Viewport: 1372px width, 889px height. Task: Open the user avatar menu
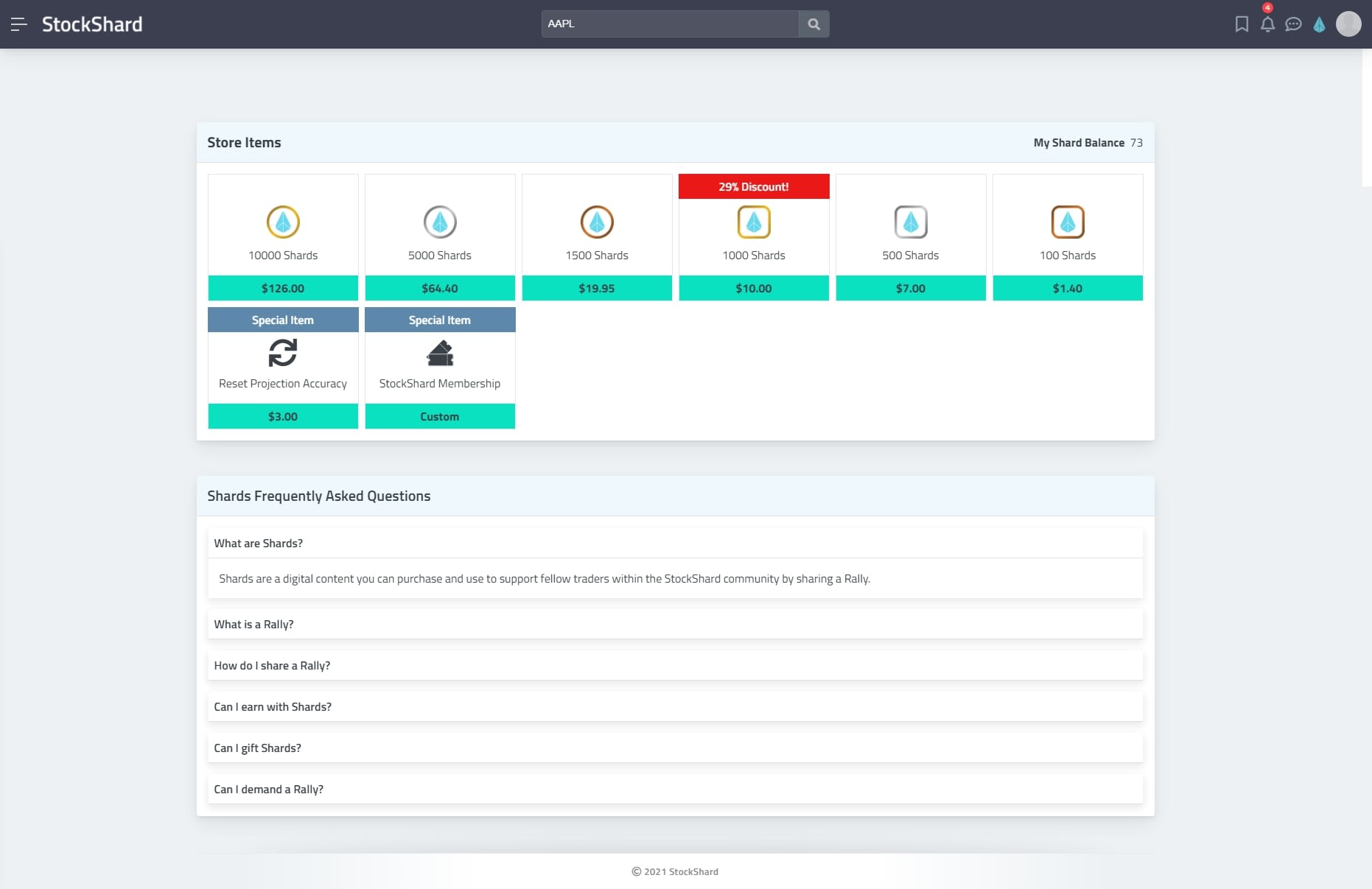point(1348,24)
